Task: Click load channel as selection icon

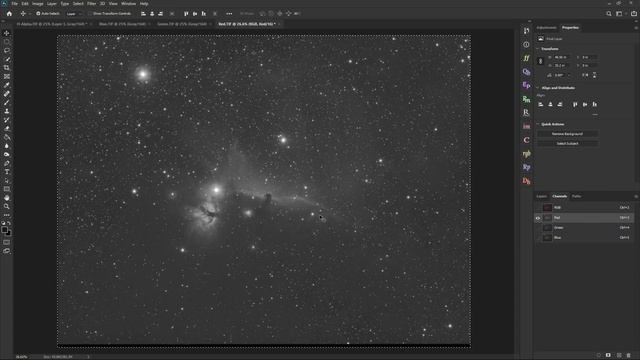Action: [598, 356]
